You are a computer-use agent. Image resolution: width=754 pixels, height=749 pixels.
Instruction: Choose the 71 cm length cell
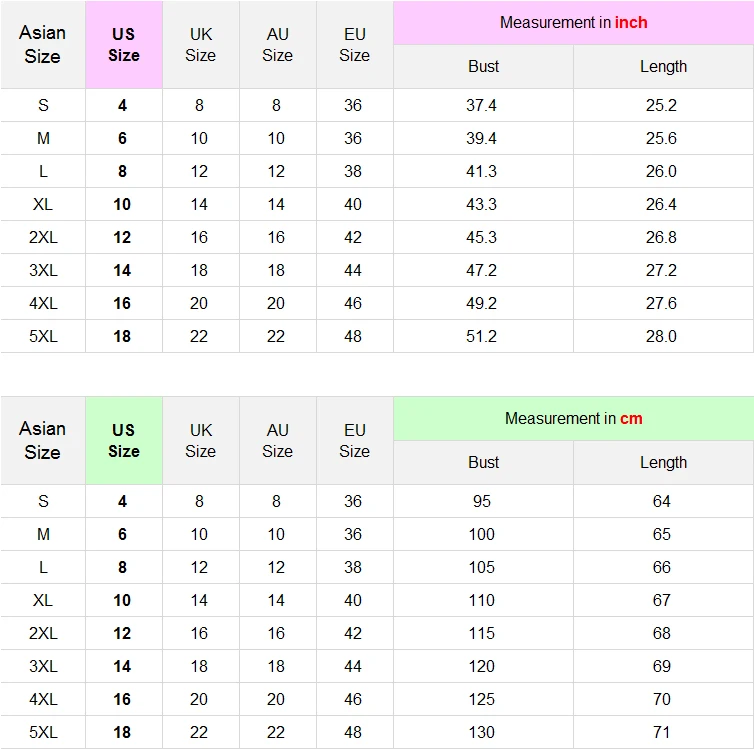point(661,732)
